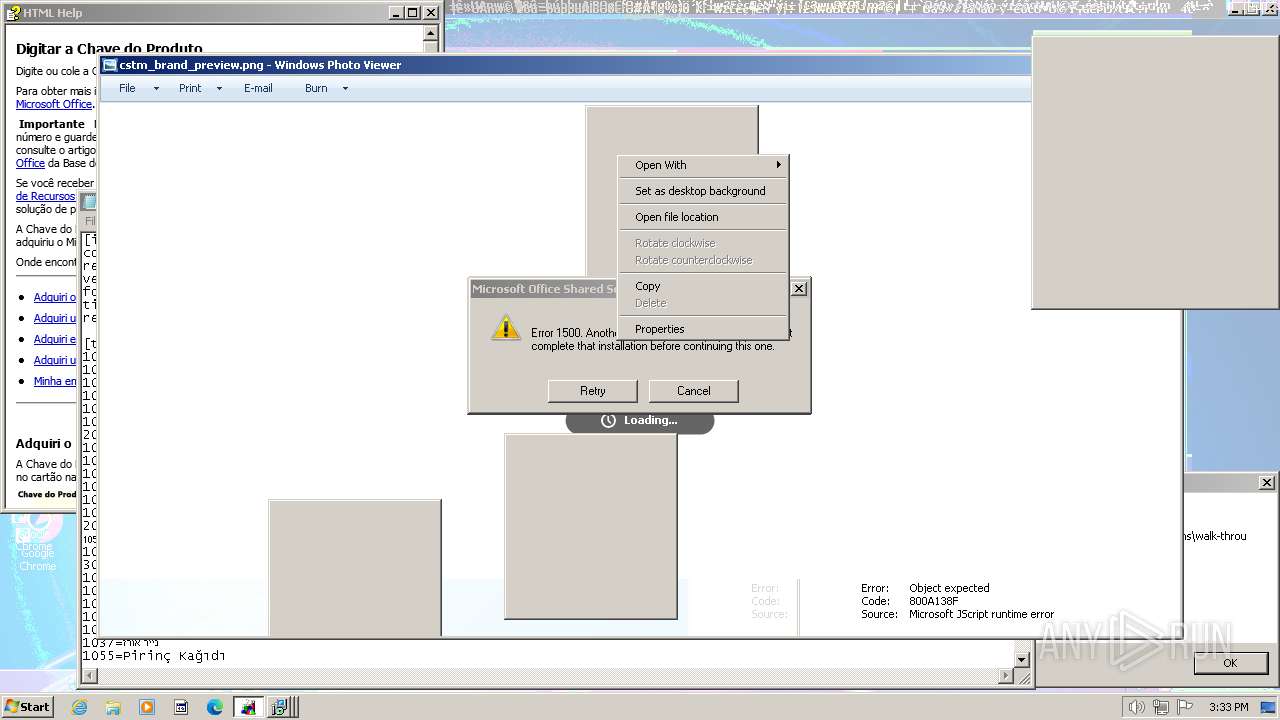Click Delete in the context menu
Screen dimensions: 1280x720
click(703, 303)
